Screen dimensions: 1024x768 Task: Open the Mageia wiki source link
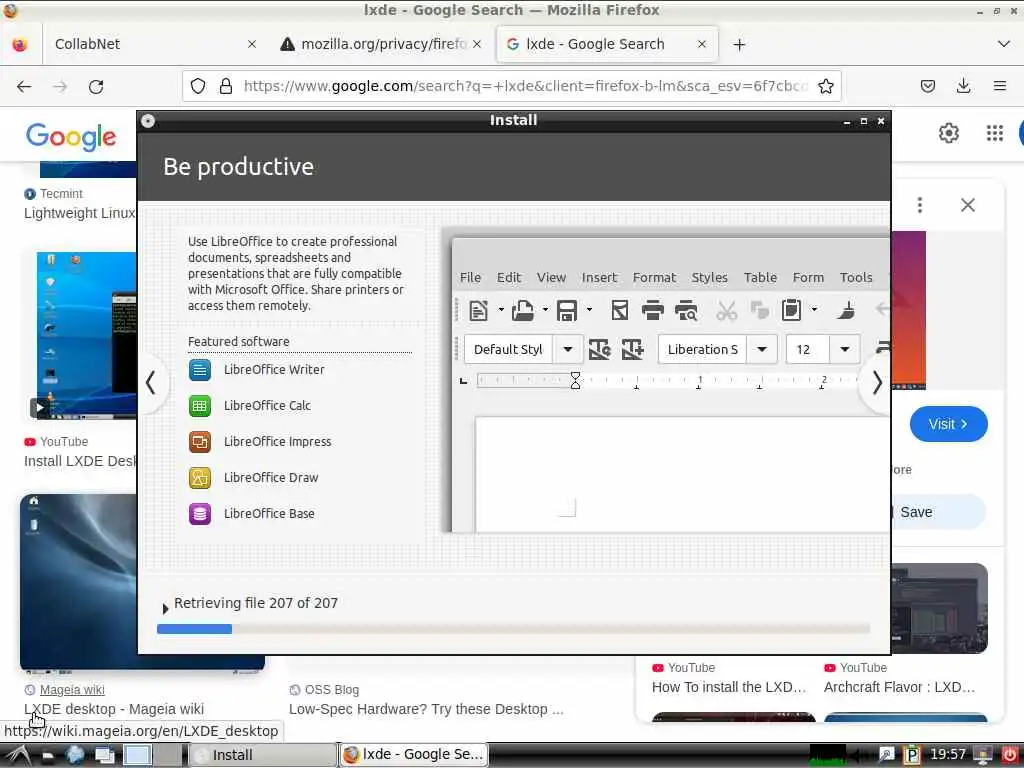point(72,690)
